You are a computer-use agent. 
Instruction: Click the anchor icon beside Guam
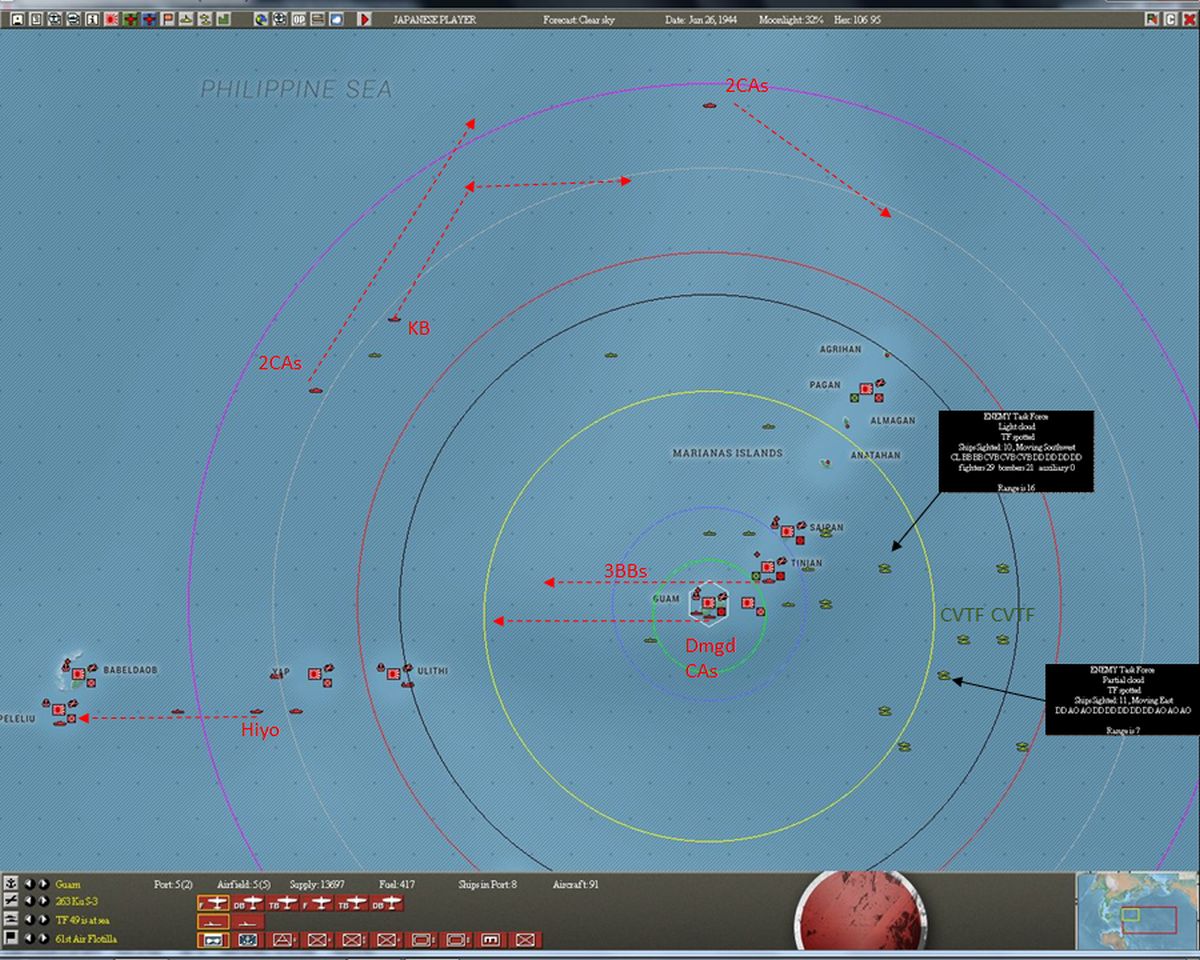click(9, 884)
